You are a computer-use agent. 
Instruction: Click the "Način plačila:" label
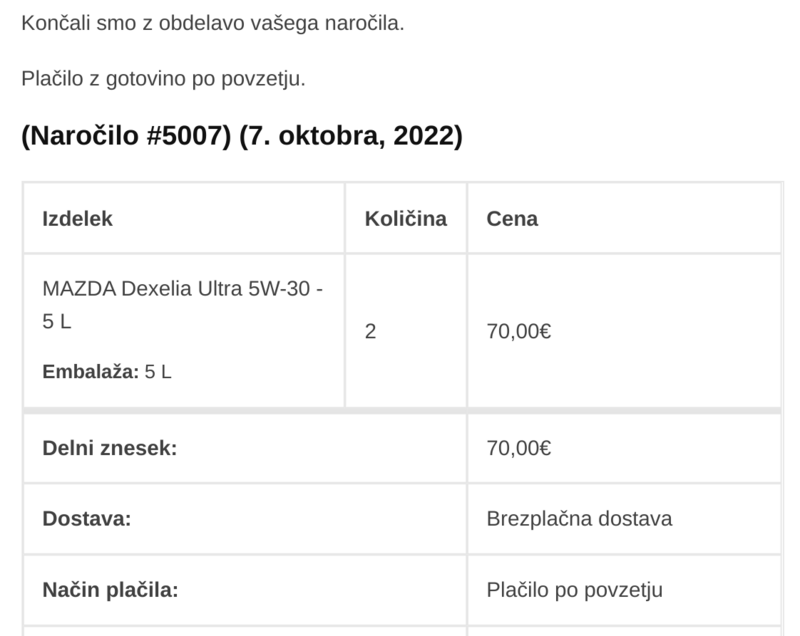[110, 590]
